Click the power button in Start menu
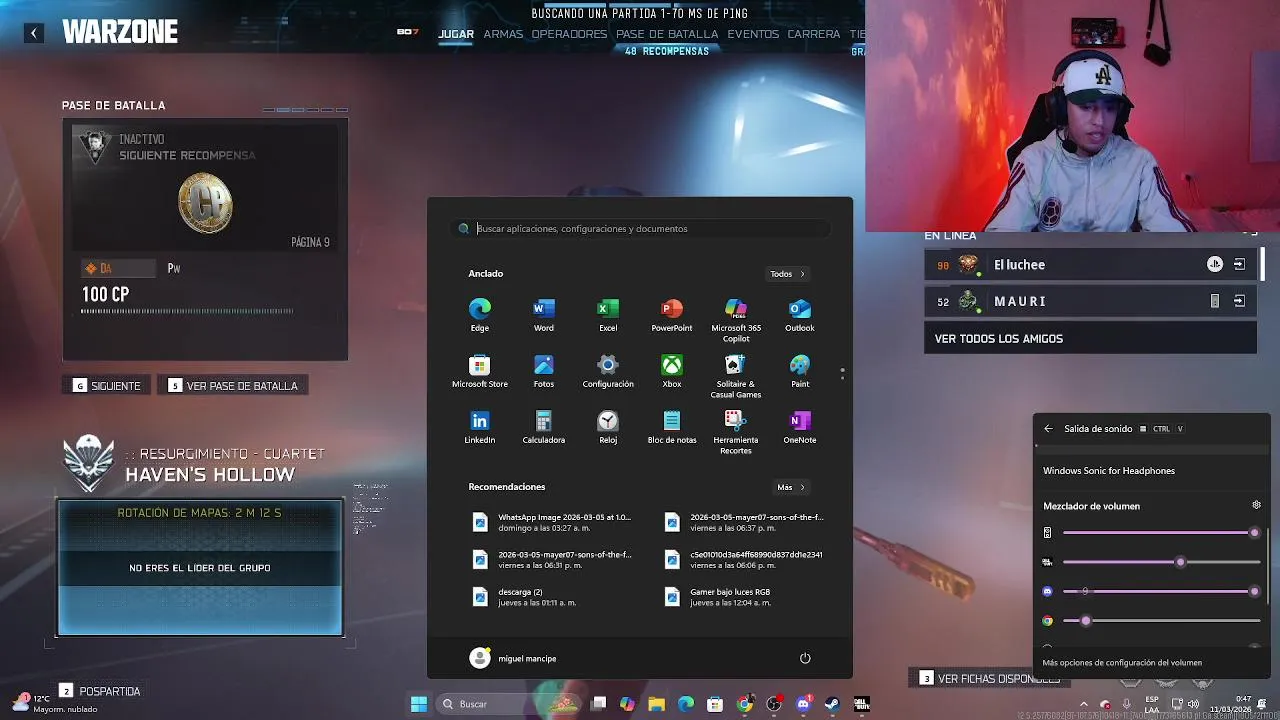The image size is (1280, 720). 805,658
